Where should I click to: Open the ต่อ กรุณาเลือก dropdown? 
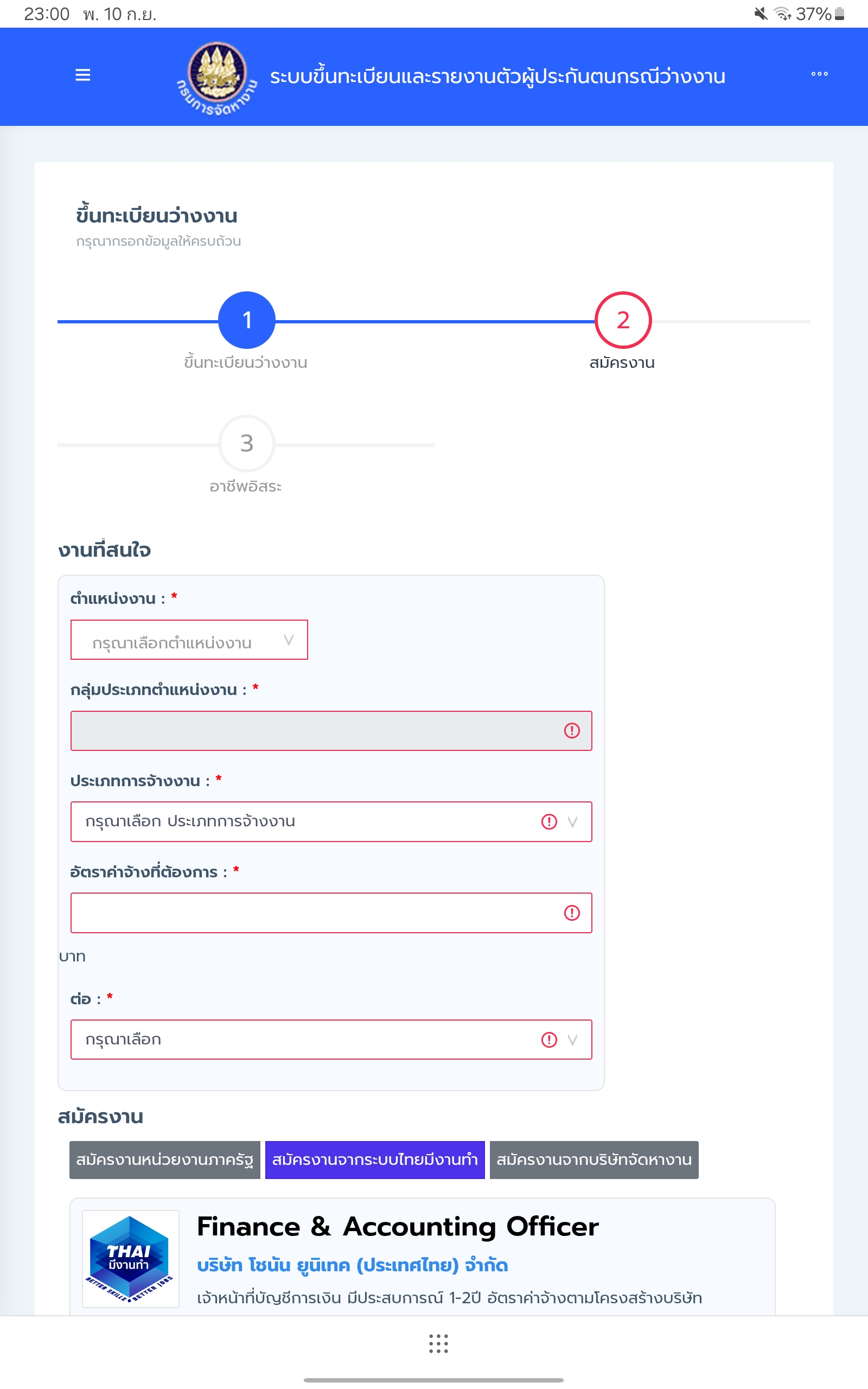point(331,1040)
